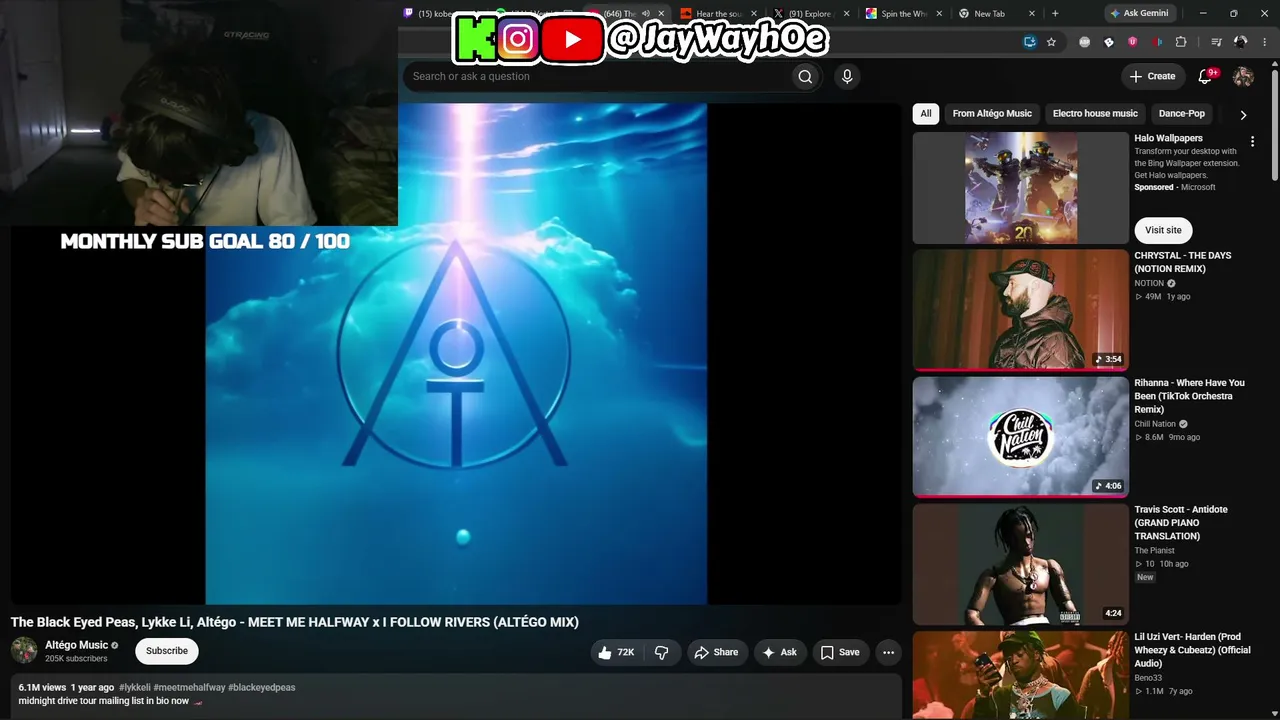The width and height of the screenshot is (1280, 720).
Task: Open the Chrome profile avatar in toolbar
Action: (x=1240, y=42)
